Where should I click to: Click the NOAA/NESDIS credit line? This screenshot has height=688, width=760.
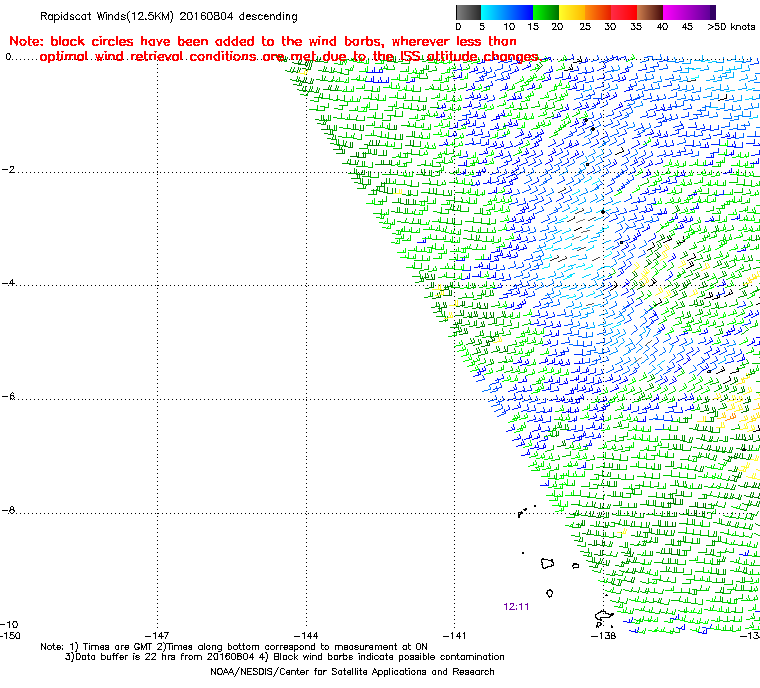point(352,672)
